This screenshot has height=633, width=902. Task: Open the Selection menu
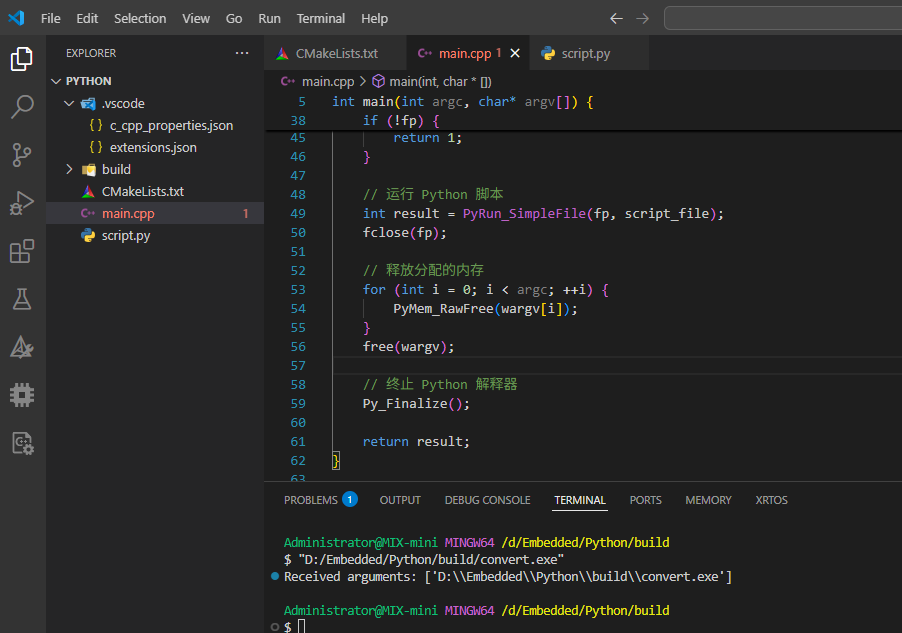140,18
